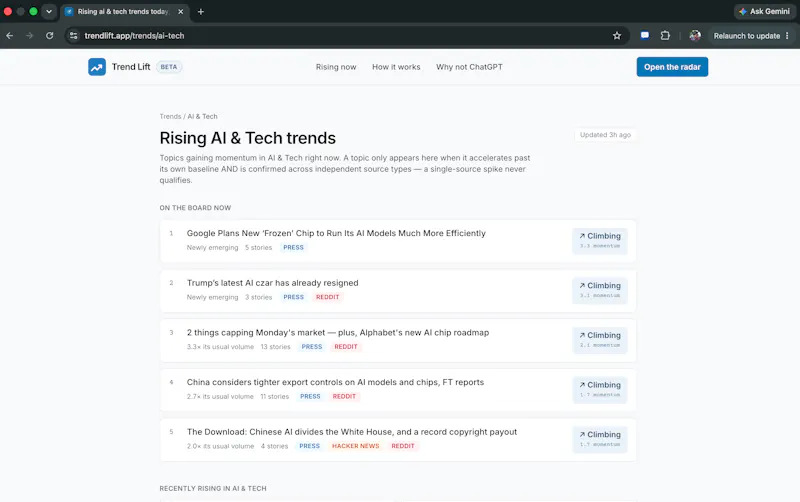
Task: Click Open the radar button
Action: (672, 67)
